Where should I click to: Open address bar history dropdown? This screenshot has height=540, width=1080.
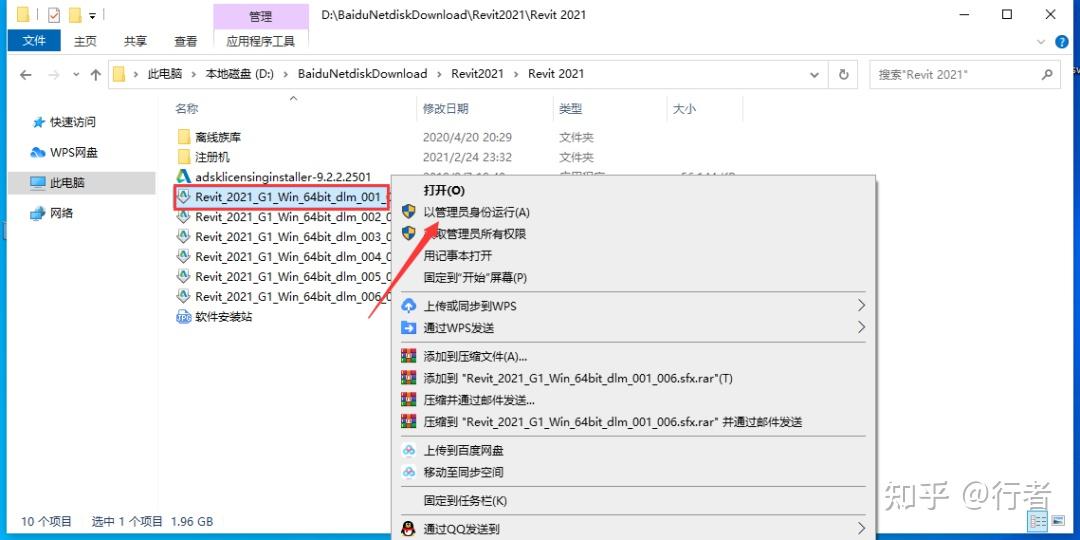pyautogui.click(x=816, y=74)
